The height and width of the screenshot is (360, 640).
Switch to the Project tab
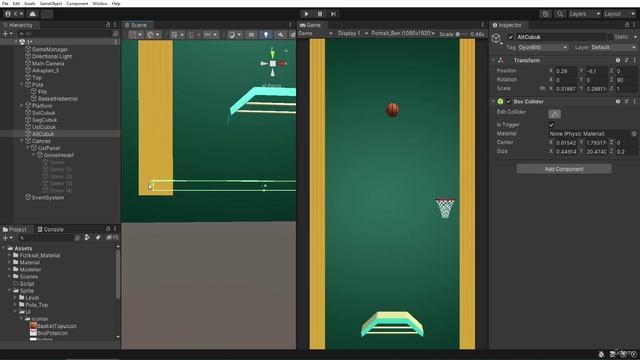point(15,229)
